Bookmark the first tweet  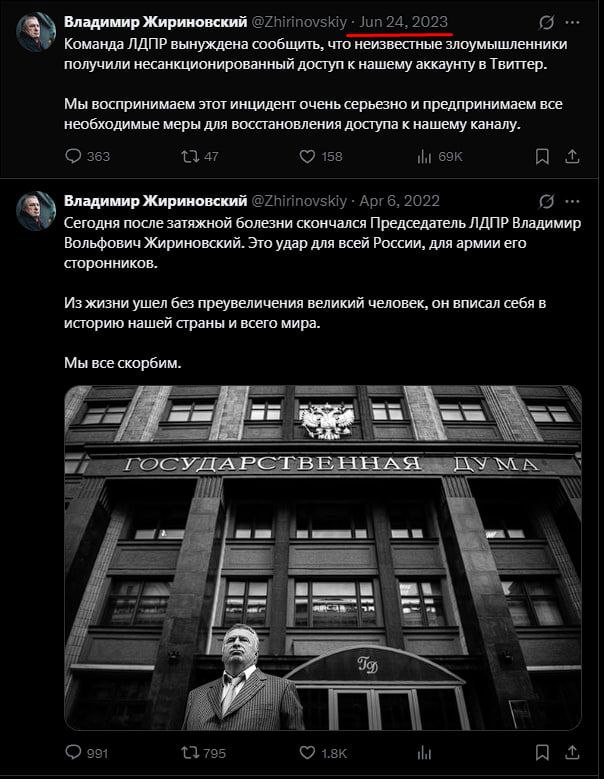pos(542,156)
